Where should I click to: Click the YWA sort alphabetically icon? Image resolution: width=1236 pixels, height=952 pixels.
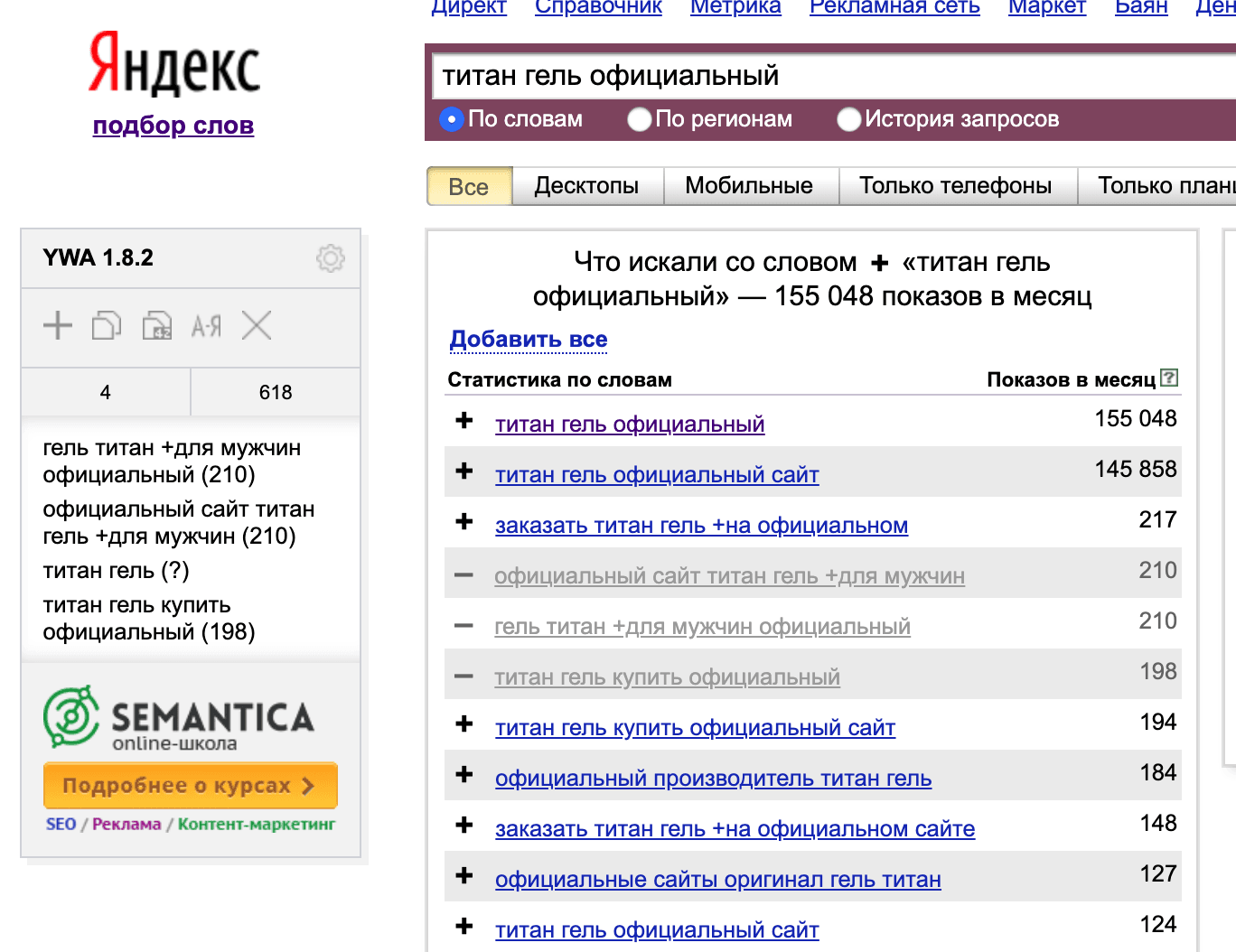(206, 325)
